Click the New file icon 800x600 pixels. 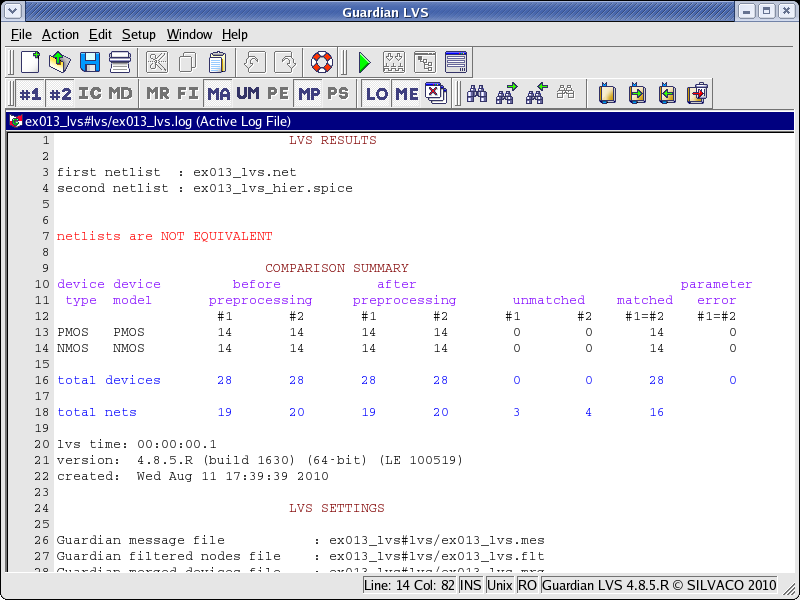coord(31,62)
